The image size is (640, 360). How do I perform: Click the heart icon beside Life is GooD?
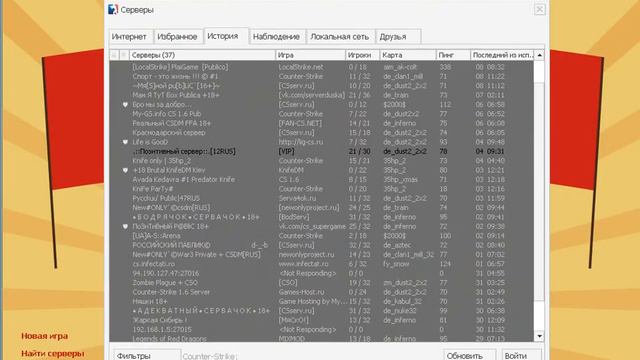125,142
